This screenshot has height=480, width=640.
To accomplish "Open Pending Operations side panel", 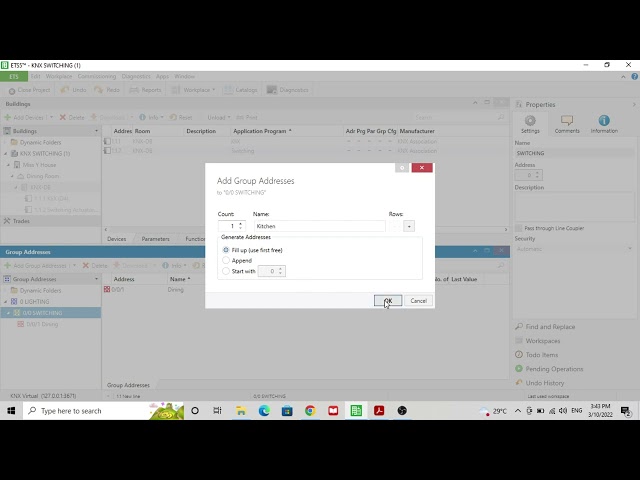I will [x=554, y=369].
